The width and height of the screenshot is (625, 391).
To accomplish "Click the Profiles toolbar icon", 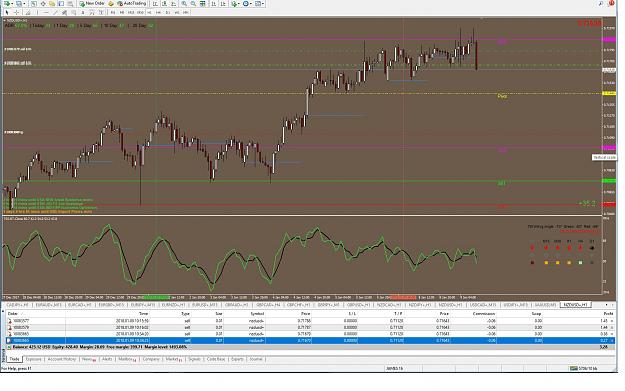I will (x=18, y=4).
